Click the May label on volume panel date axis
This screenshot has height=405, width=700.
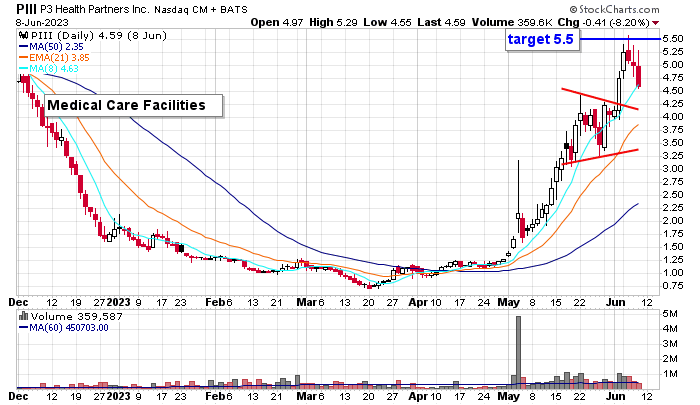point(508,396)
